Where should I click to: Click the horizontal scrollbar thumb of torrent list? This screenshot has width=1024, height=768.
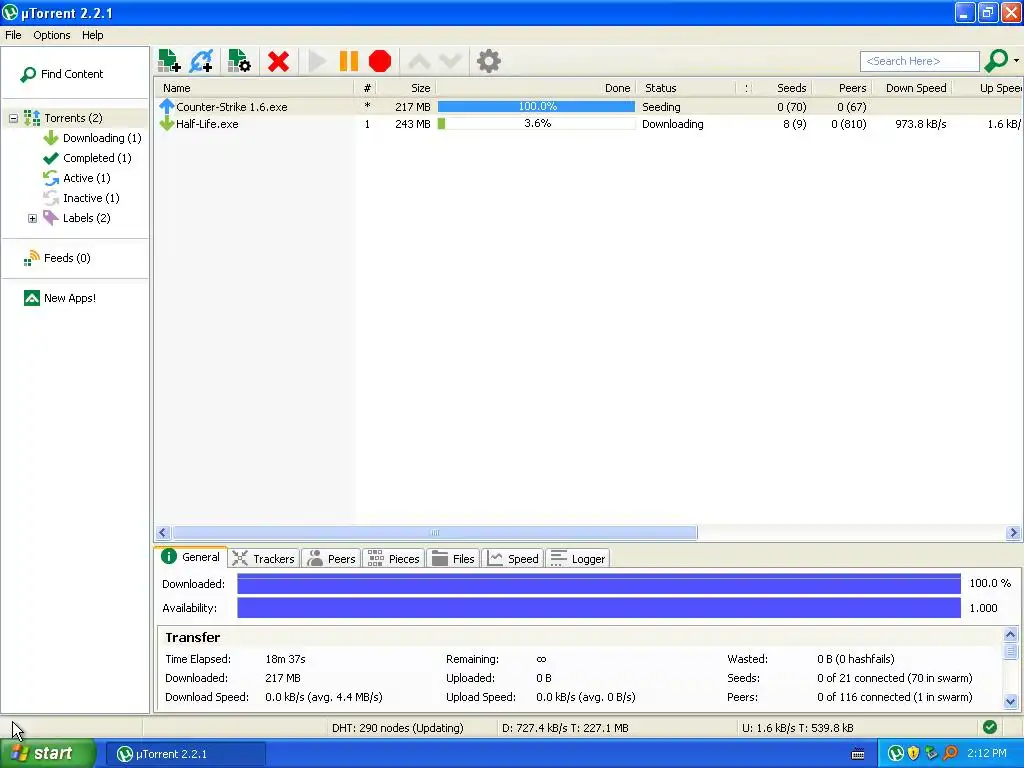pos(435,533)
